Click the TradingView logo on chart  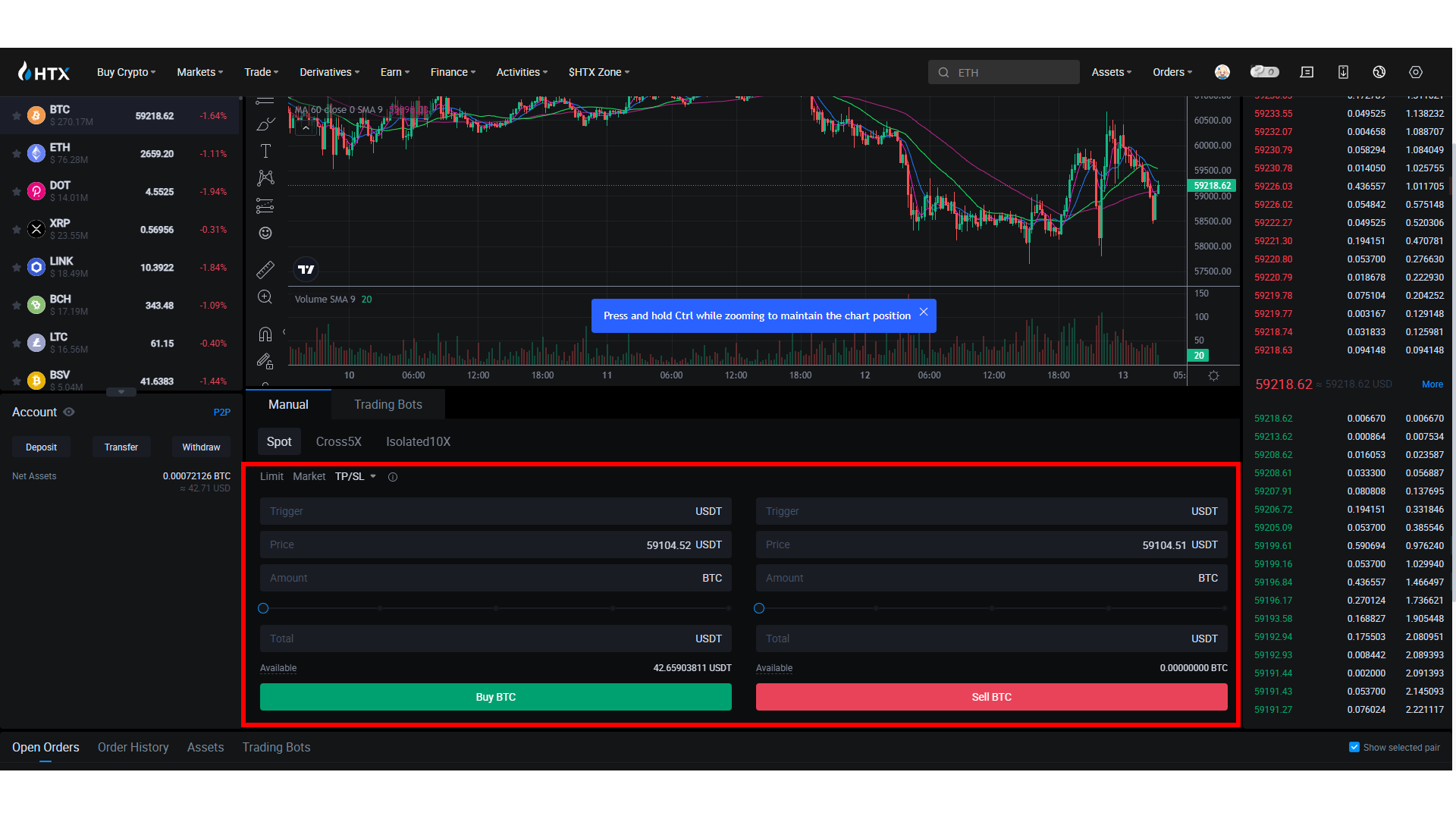coord(306,269)
